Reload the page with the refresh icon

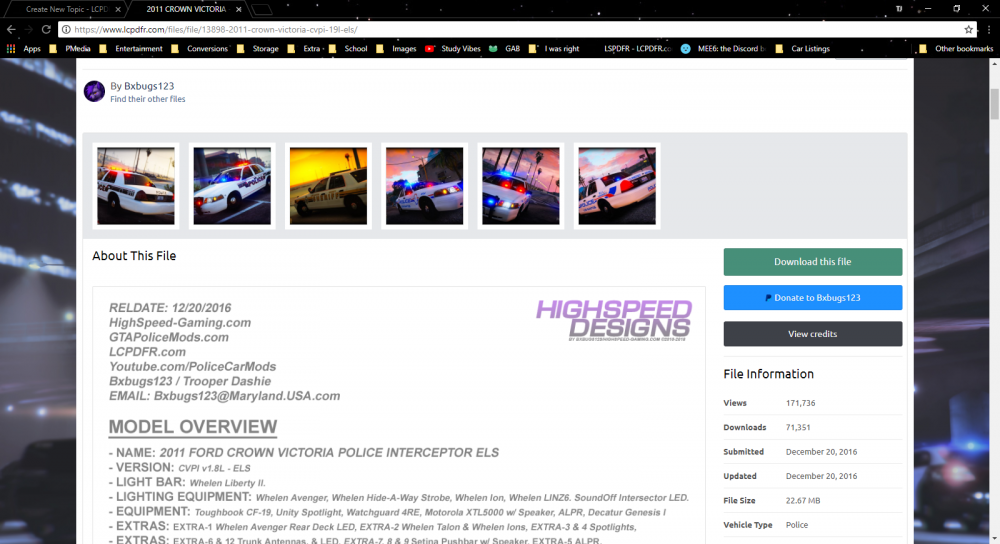[x=46, y=29]
